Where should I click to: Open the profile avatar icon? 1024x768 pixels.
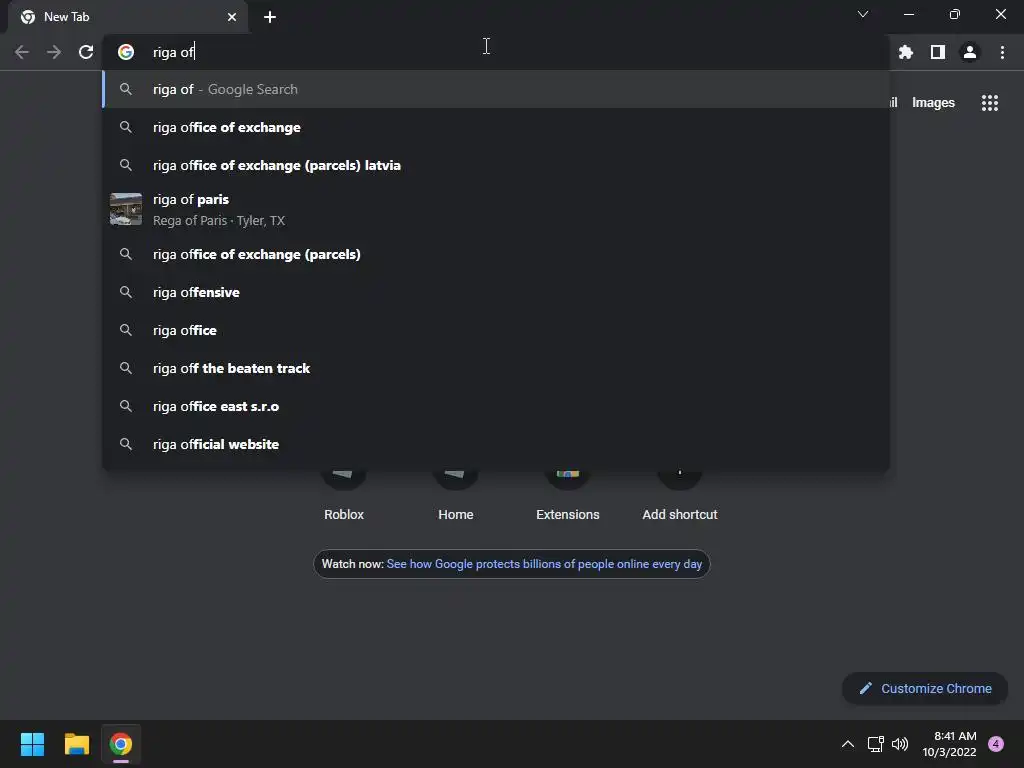click(x=970, y=52)
